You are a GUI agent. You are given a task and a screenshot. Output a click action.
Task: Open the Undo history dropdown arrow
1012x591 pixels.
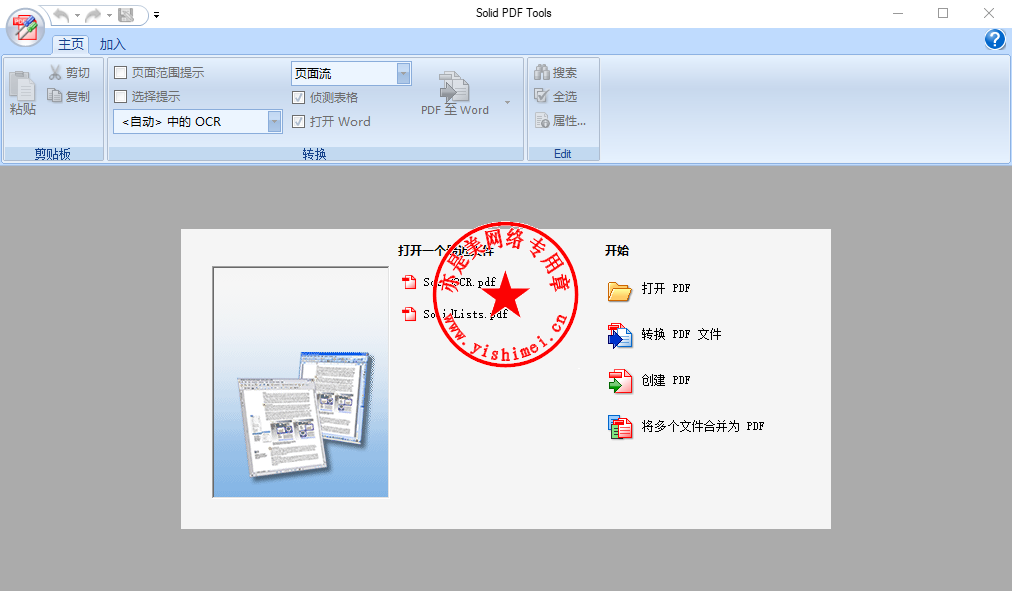tap(77, 15)
